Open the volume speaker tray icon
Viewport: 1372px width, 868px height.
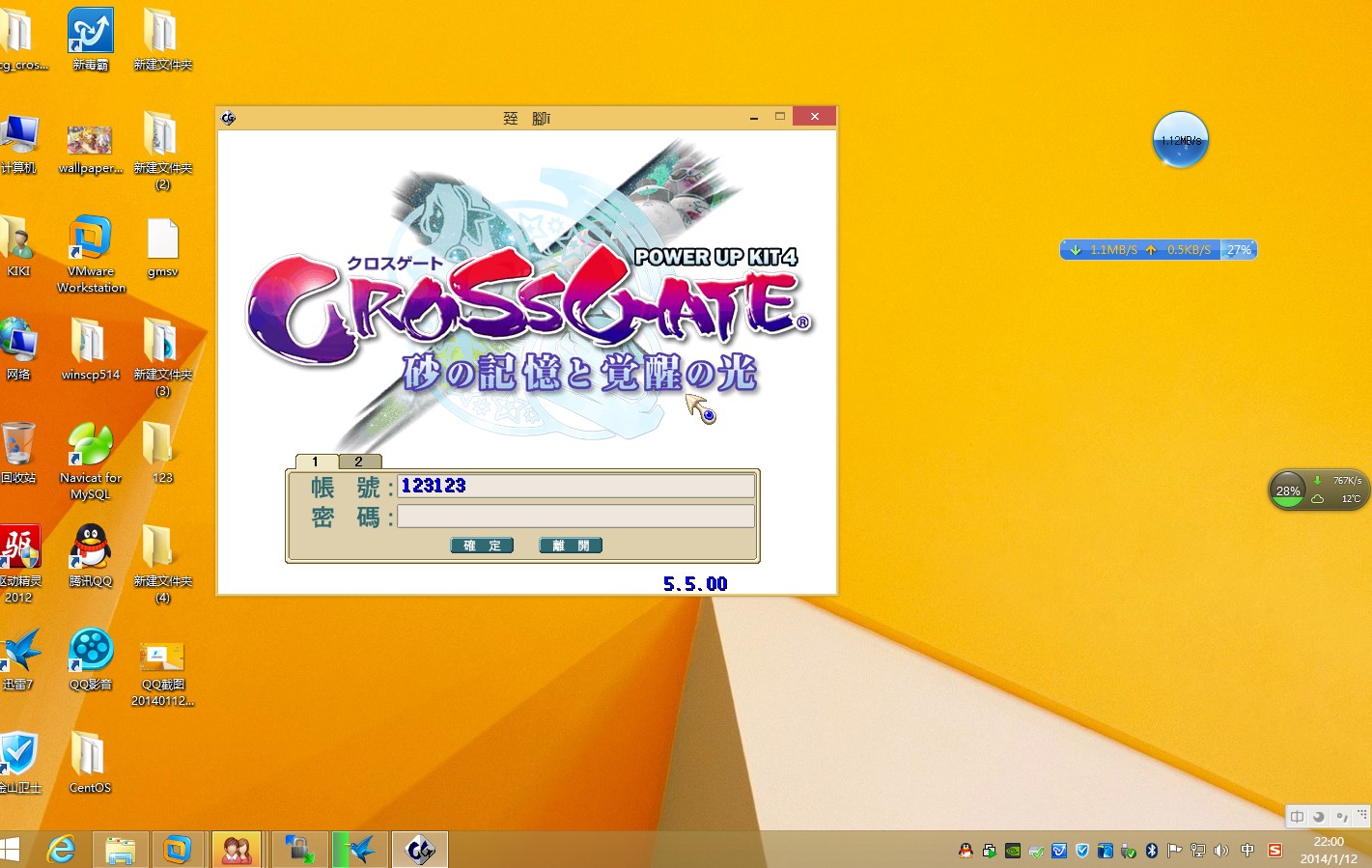pos(1221,851)
